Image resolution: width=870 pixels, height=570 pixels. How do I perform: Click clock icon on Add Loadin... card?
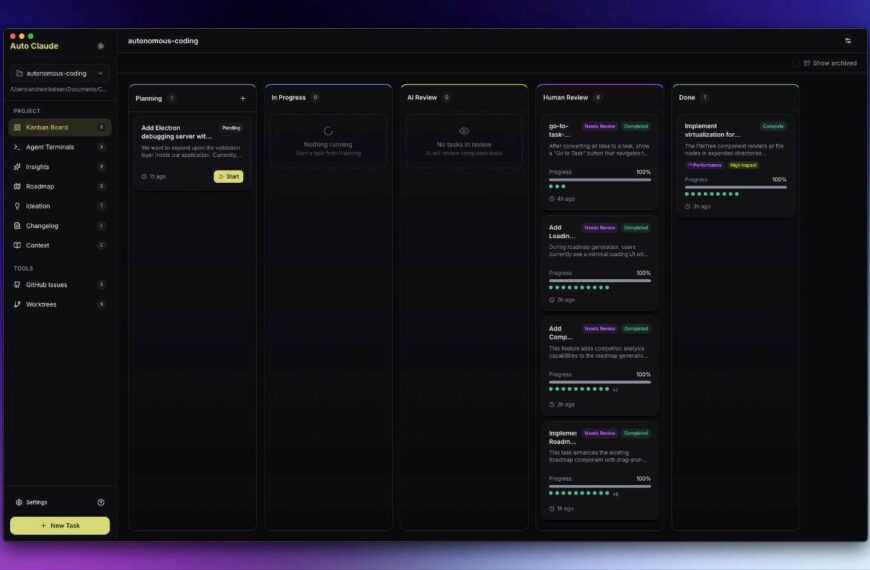pos(552,300)
